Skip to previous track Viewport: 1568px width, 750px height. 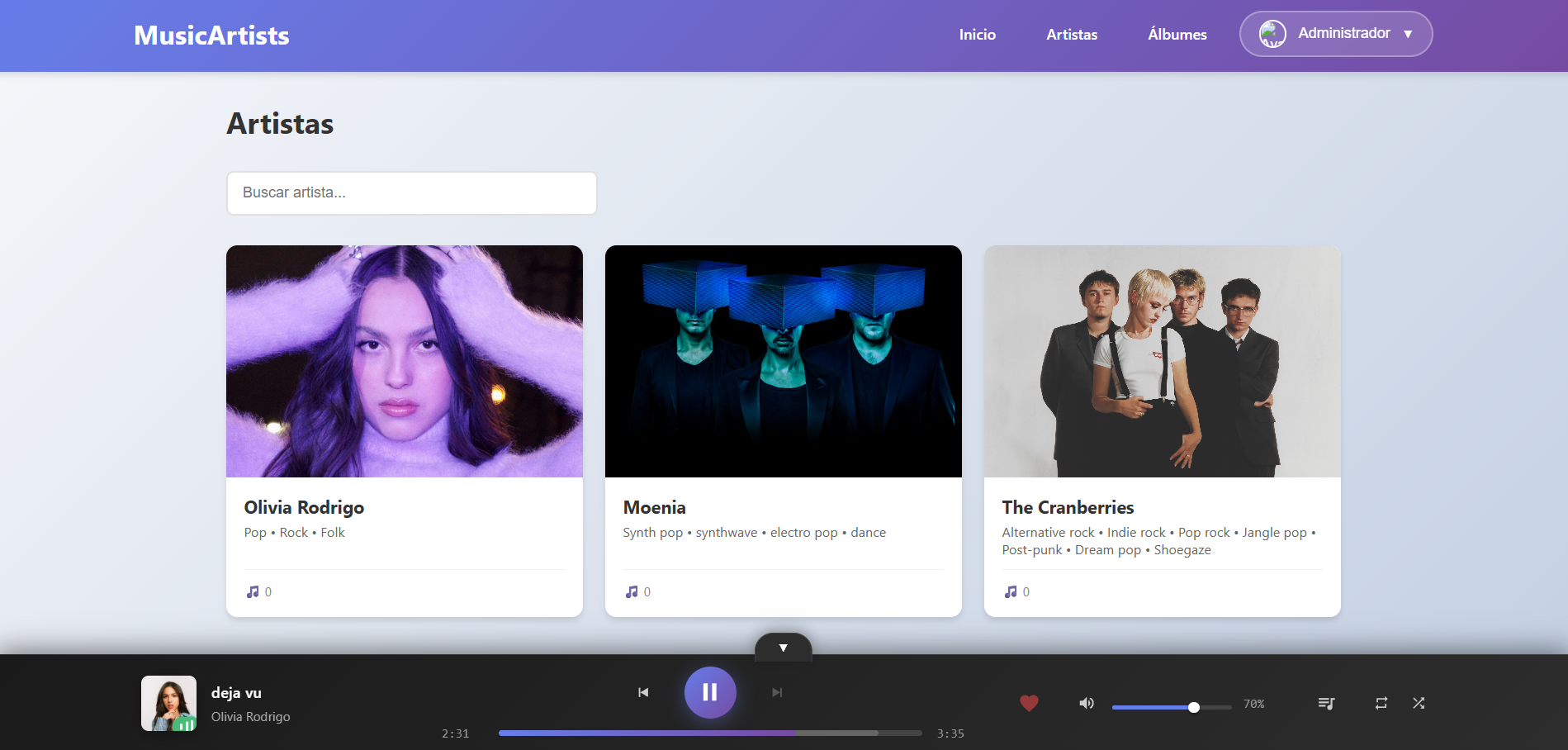coord(643,692)
